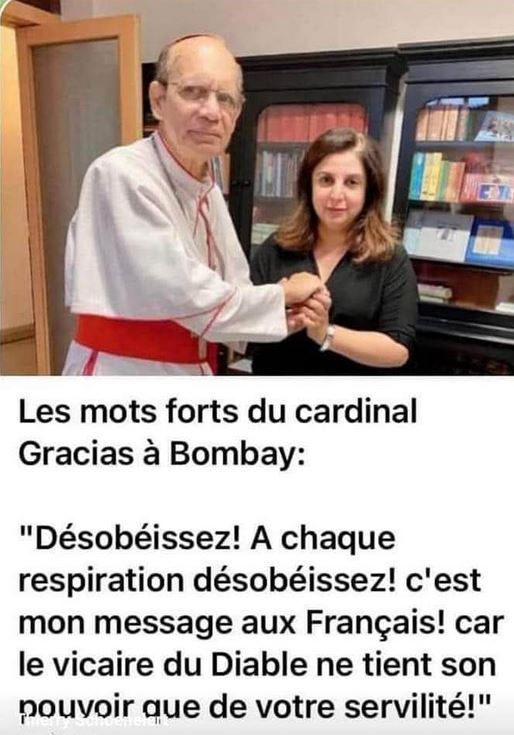Open the photo of the cardinal and woman
The image size is (514, 735).
(257, 188)
